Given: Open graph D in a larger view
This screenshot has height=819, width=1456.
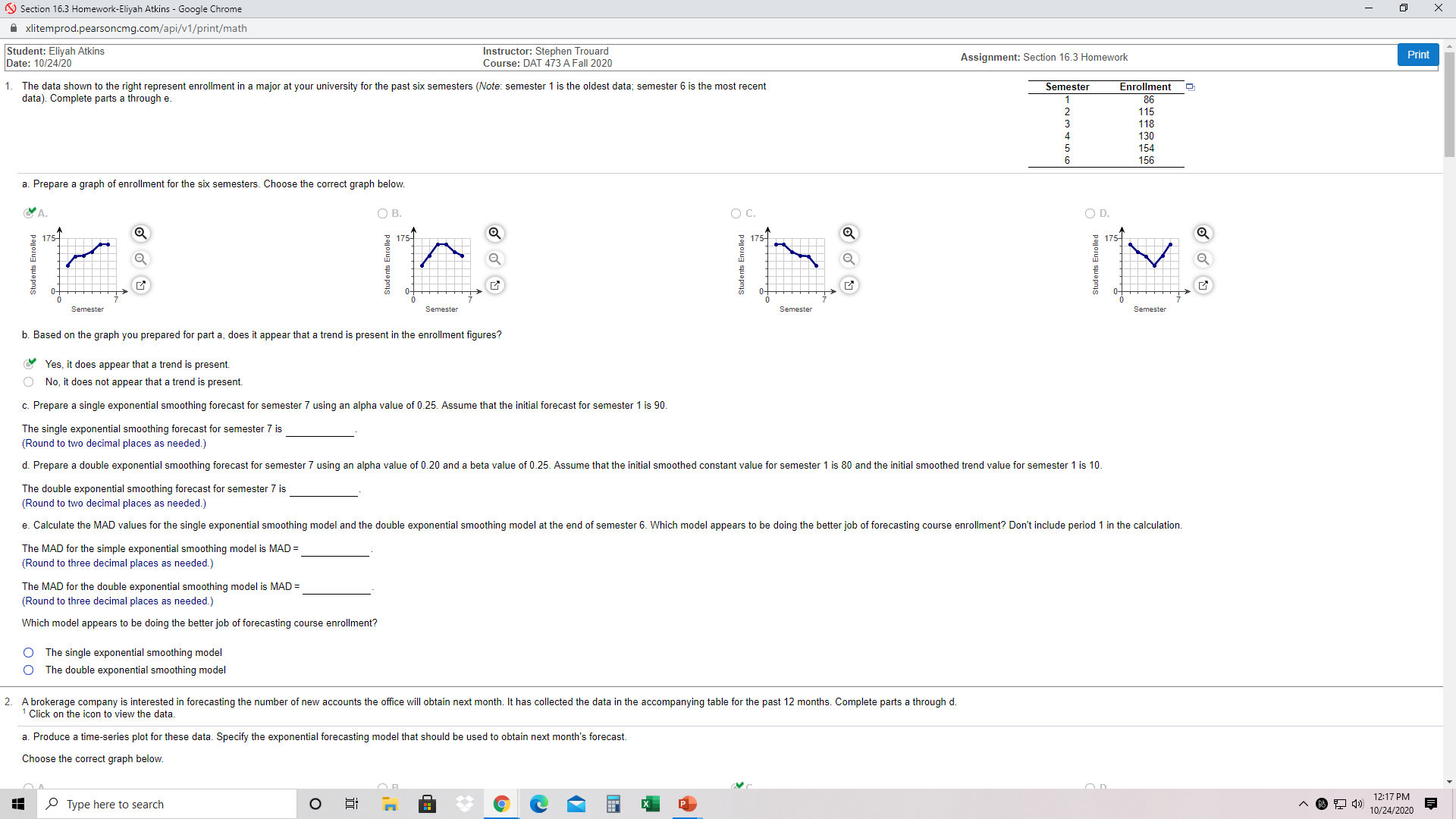Looking at the screenshot, I should click(1203, 285).
